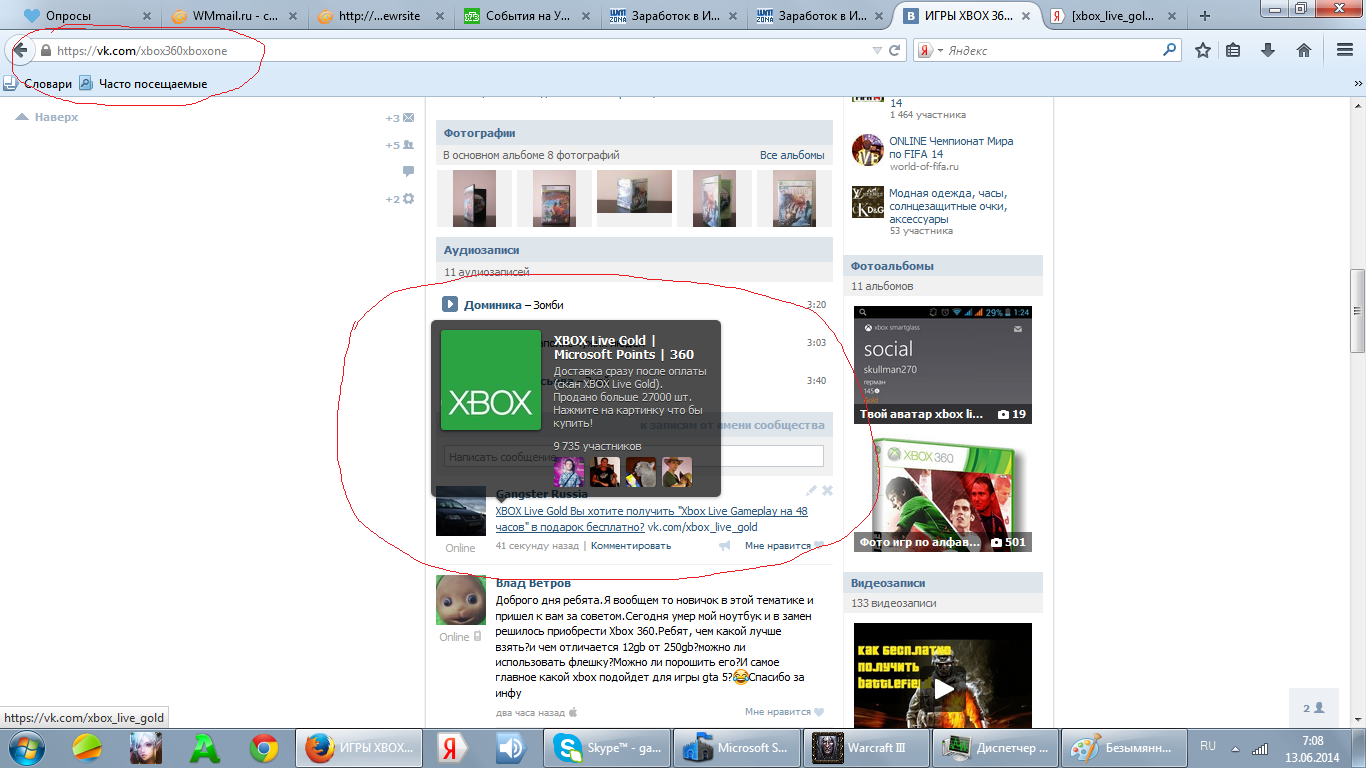
Task: Switch to Paint Безымянный window
Action: click(1124, 747)
